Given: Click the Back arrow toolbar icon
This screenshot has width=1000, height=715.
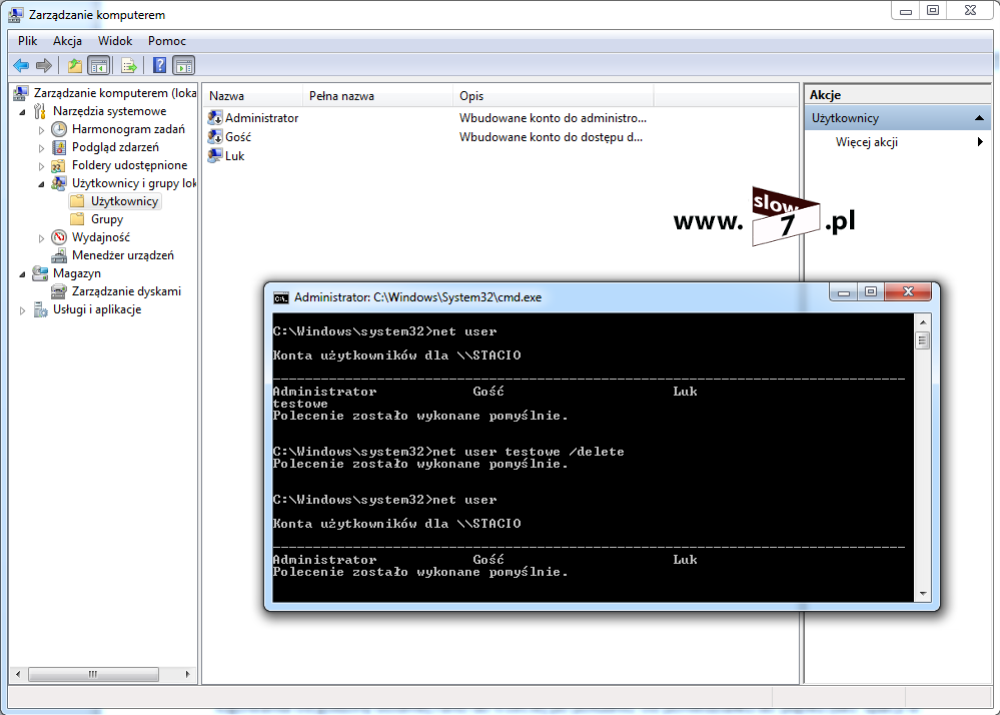Looking at the screenshot, I should click(21, 65).
